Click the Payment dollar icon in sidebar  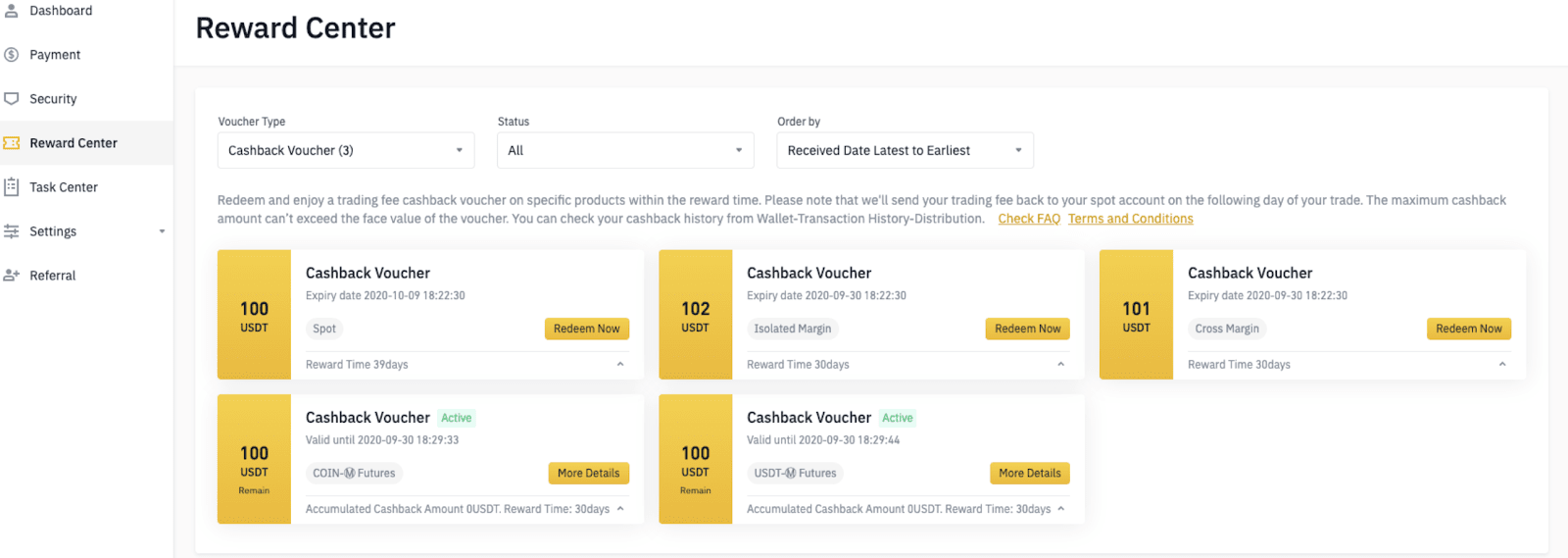[12, 55]
